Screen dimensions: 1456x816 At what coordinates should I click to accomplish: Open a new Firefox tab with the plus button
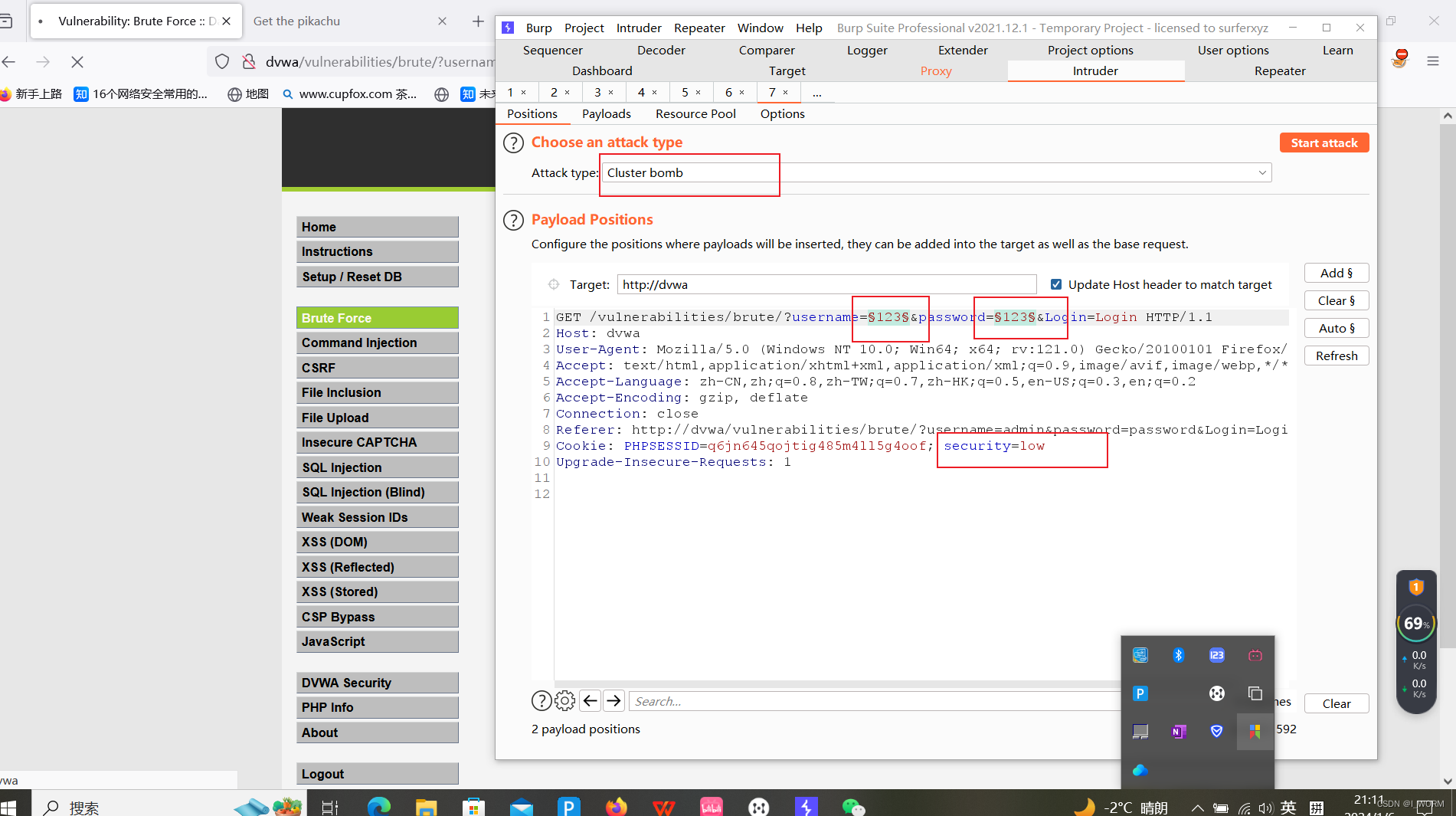tap(478, 21)
